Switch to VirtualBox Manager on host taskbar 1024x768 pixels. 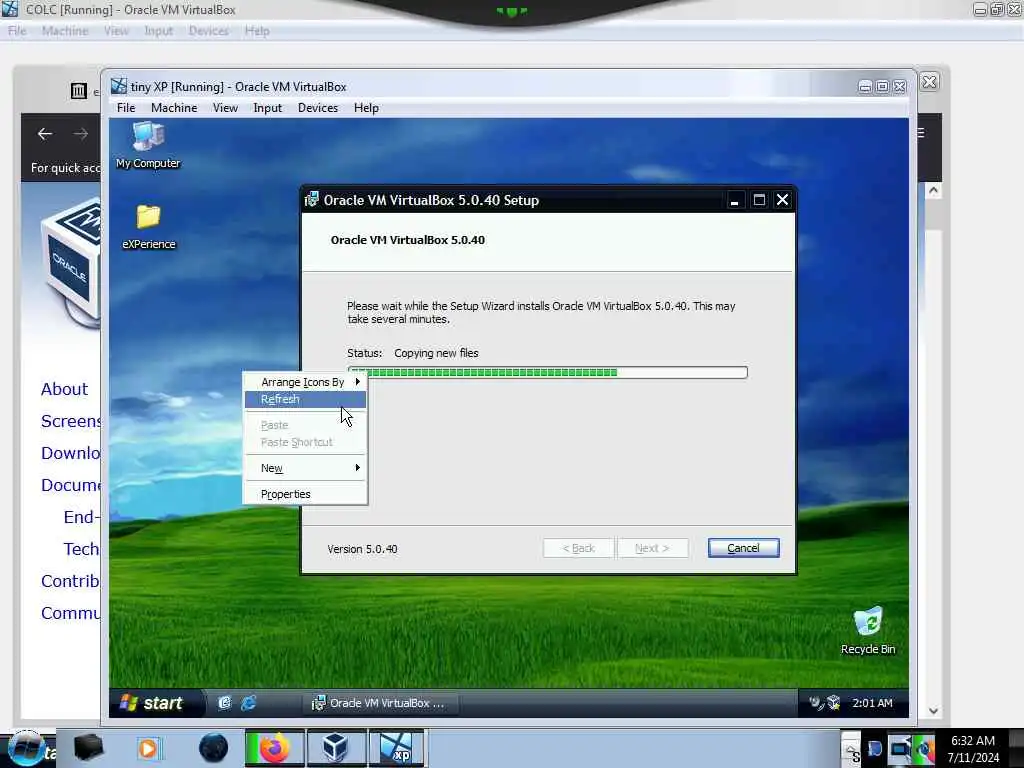click(x=336, y=748)
